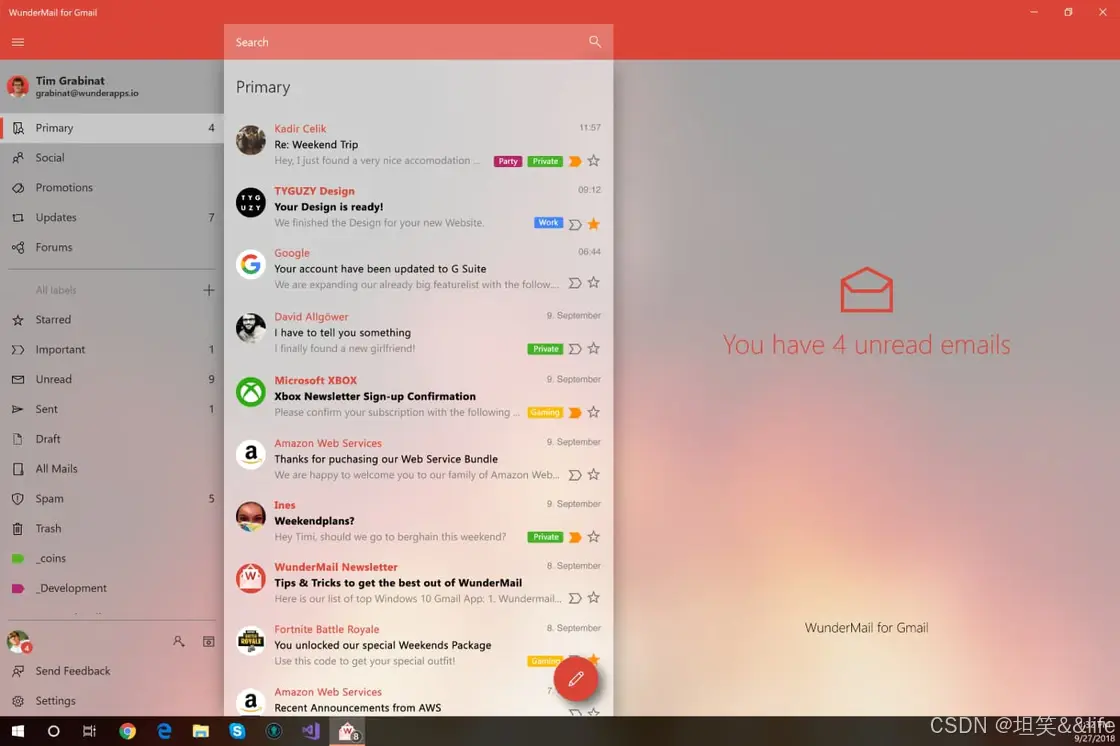Open the Draft folder

click(x=112, y=439)
